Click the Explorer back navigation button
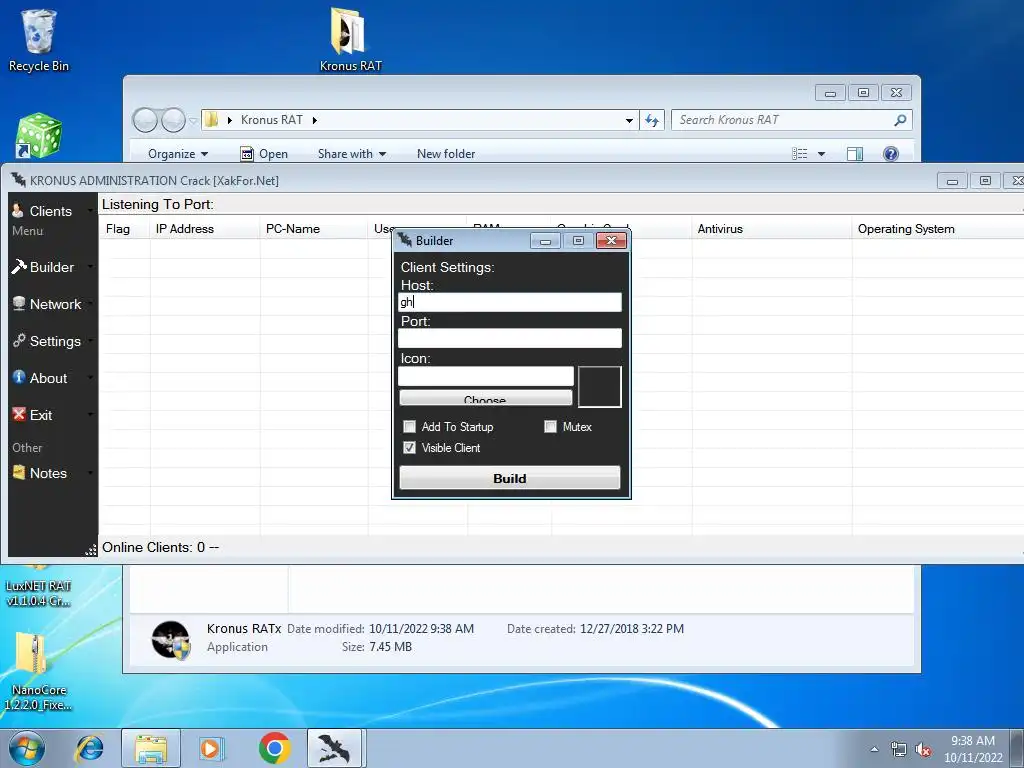This screenshot has width=1024, height=768. [x=145, y=120]
